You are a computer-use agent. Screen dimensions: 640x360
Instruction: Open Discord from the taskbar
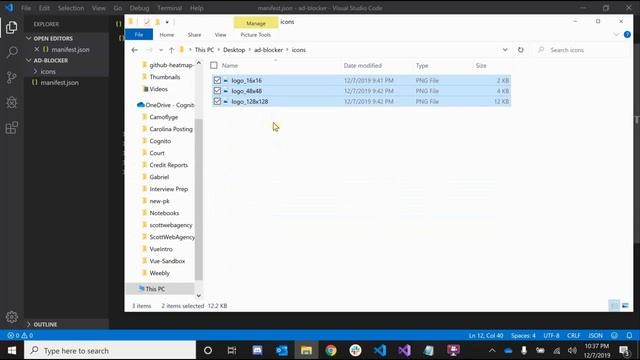click(257, 350)
